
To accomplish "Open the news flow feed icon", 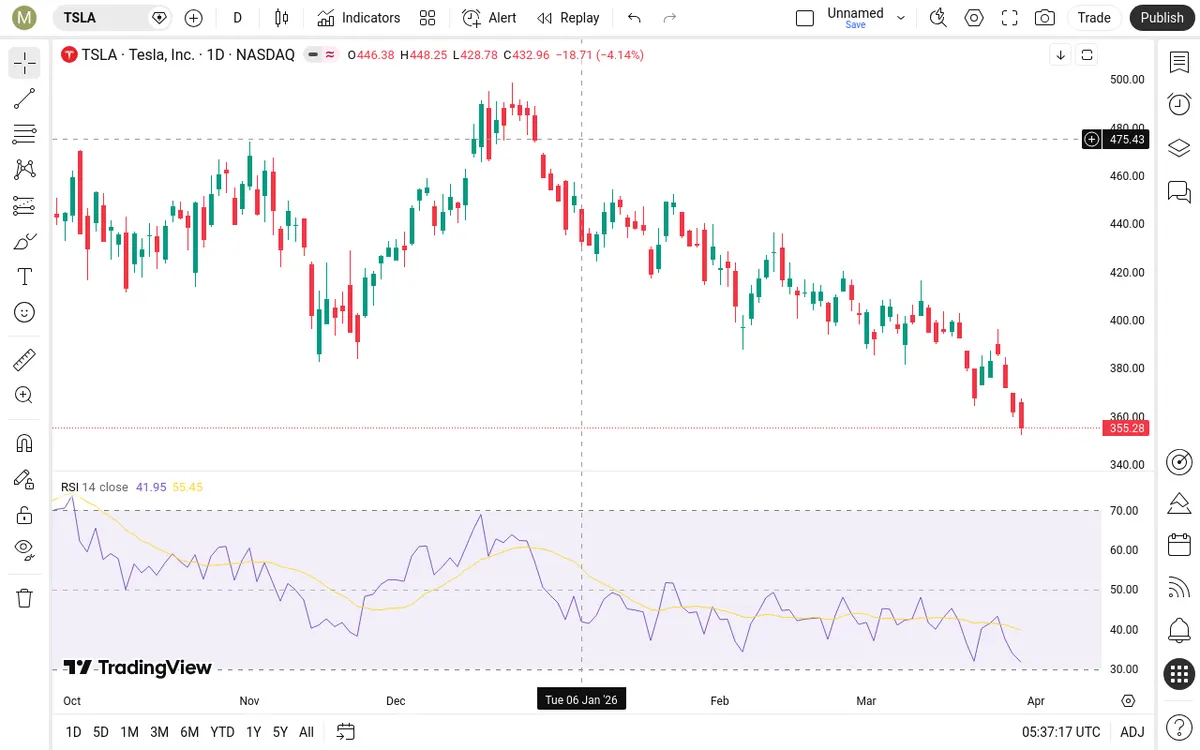I will tap(1179, 588).
